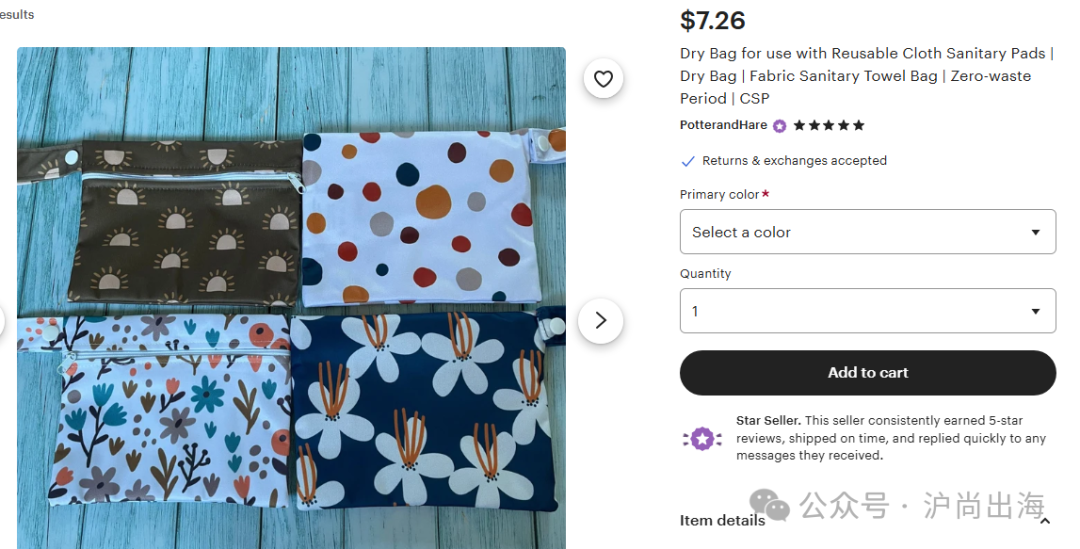Click the five-star rating stars
The width and height of the screenshot is (1080, 549).
tap(829, 126)
